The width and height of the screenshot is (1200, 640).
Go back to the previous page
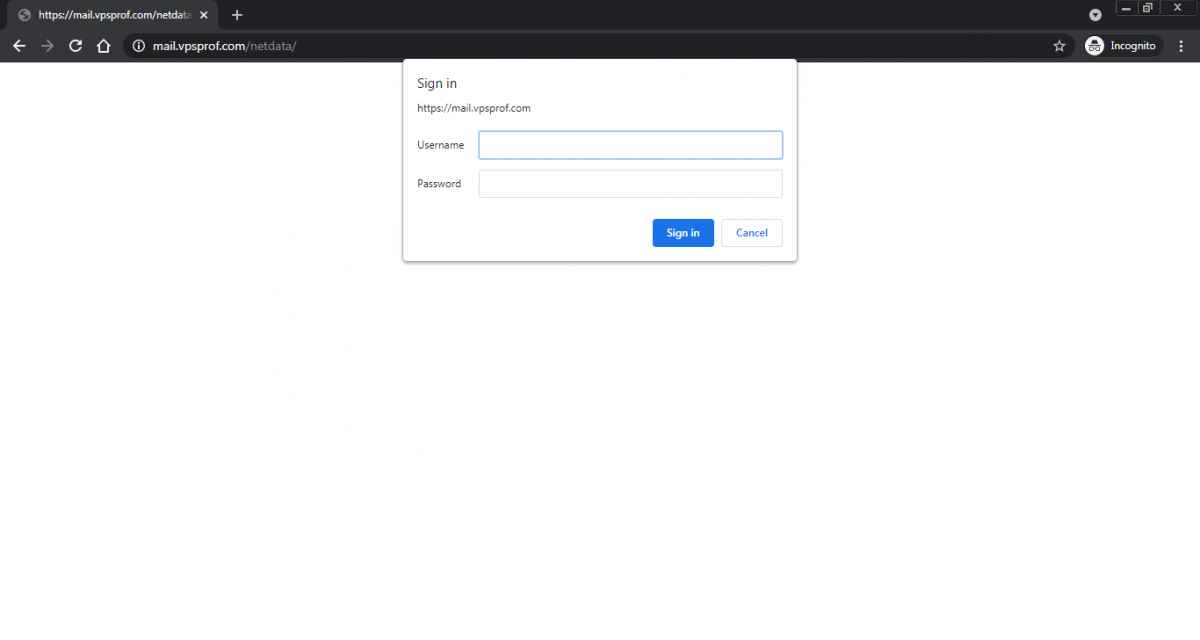(19, 46)
